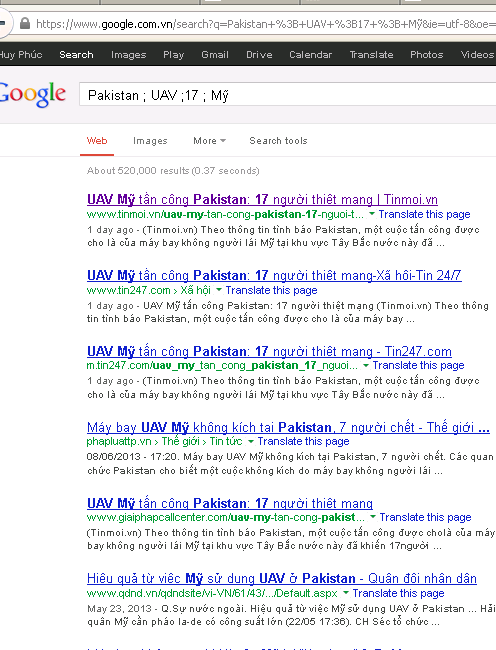Click the Google logo

point(32,95)
